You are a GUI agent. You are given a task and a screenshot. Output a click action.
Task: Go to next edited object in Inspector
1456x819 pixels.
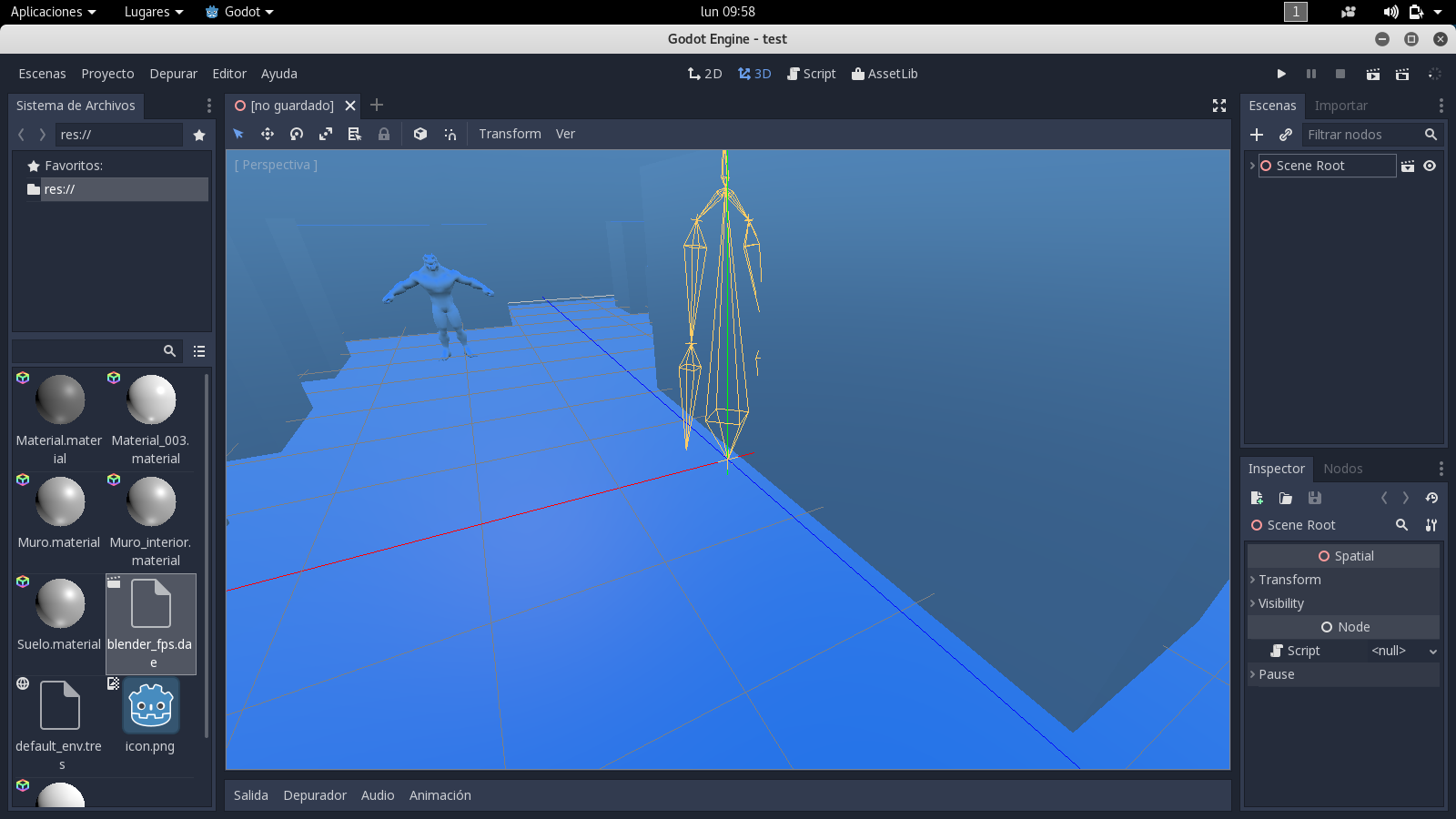tap(1406, 498)
